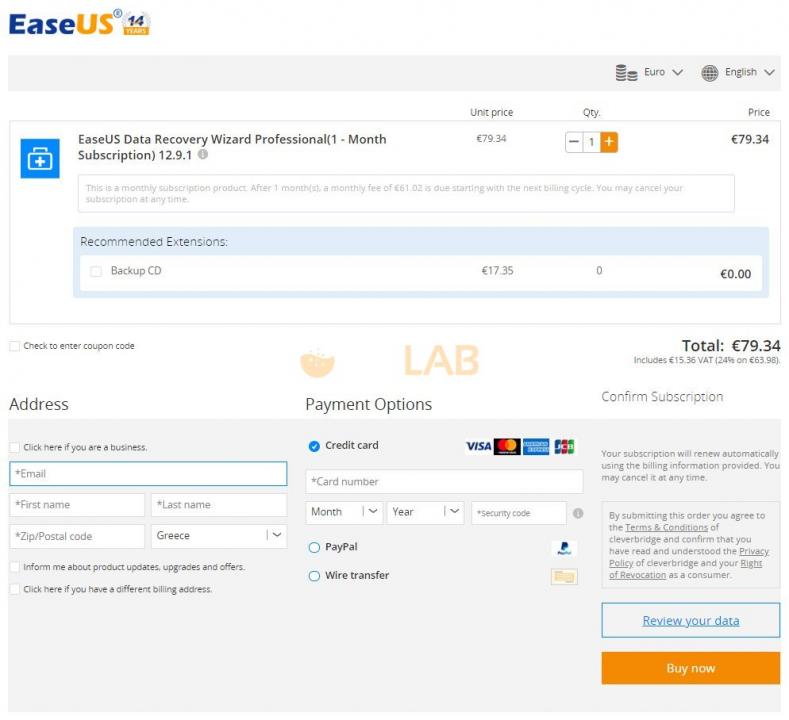
Task: Click the 'Includes €15.36 VAT' note
Action: click(x=707, y=360)
